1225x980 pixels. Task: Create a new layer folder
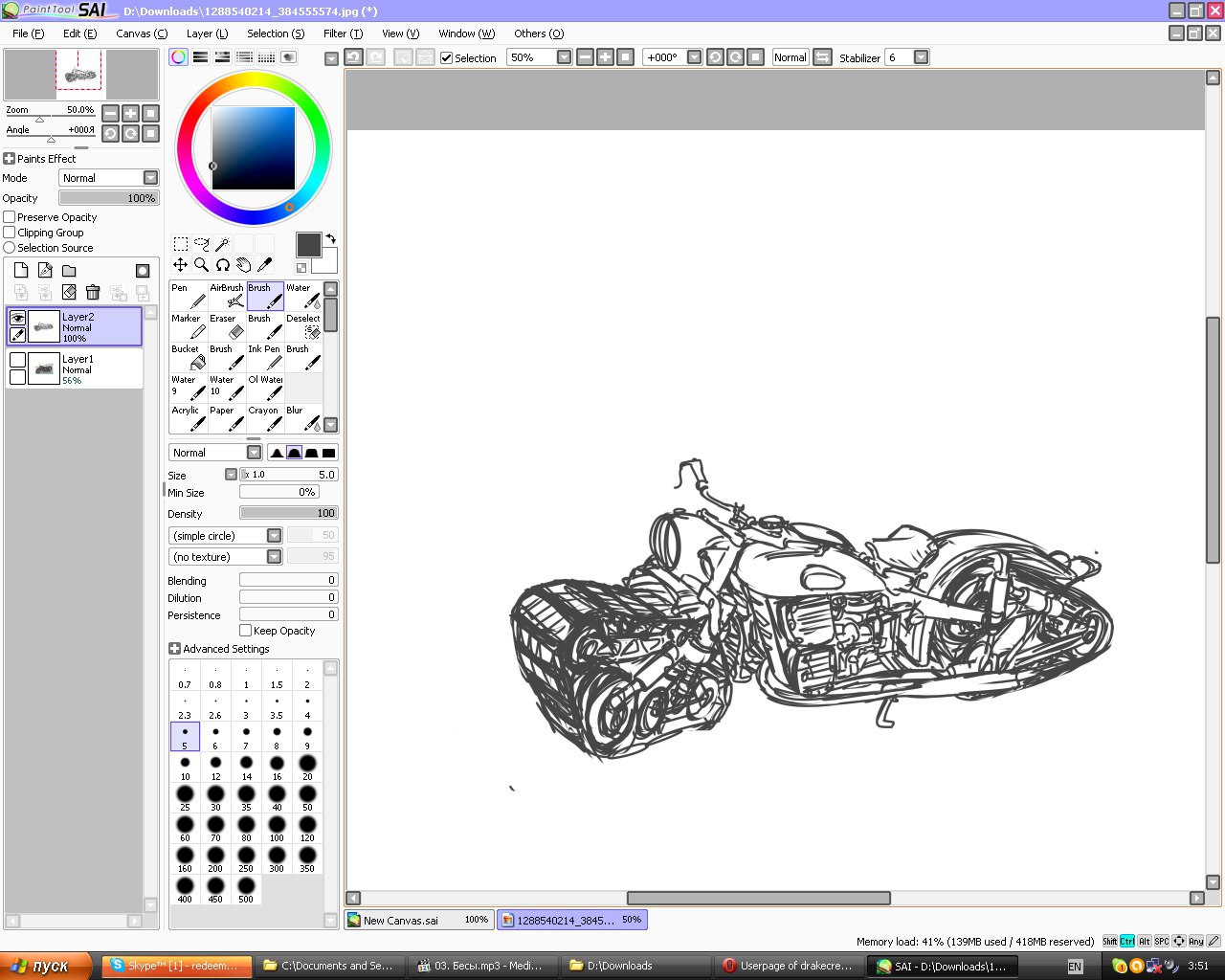tap(69, 271)
